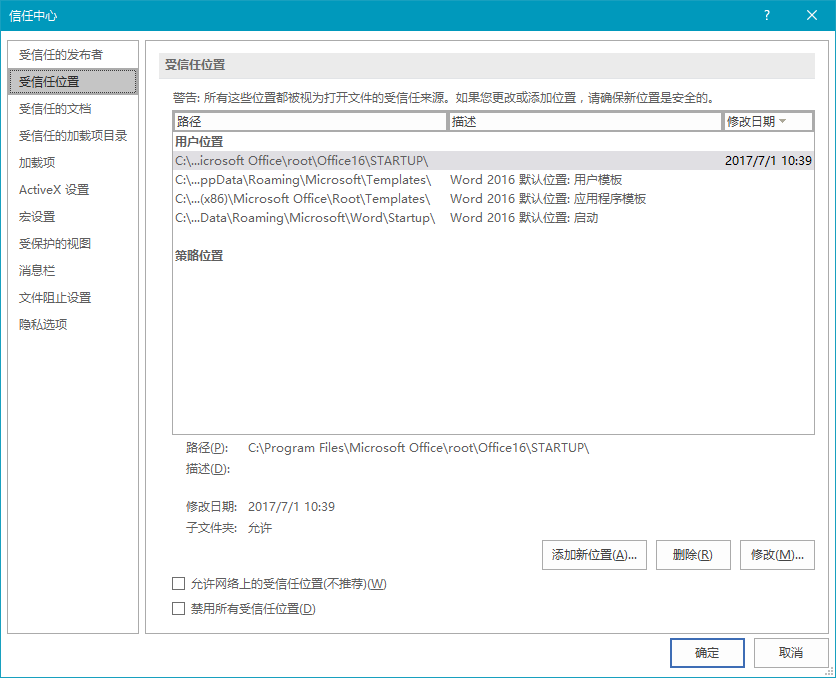This screenshot has height=678, width=836.
Task: Open the 修改日期 header dropdown arrow
Action: (x=783, y=121)
